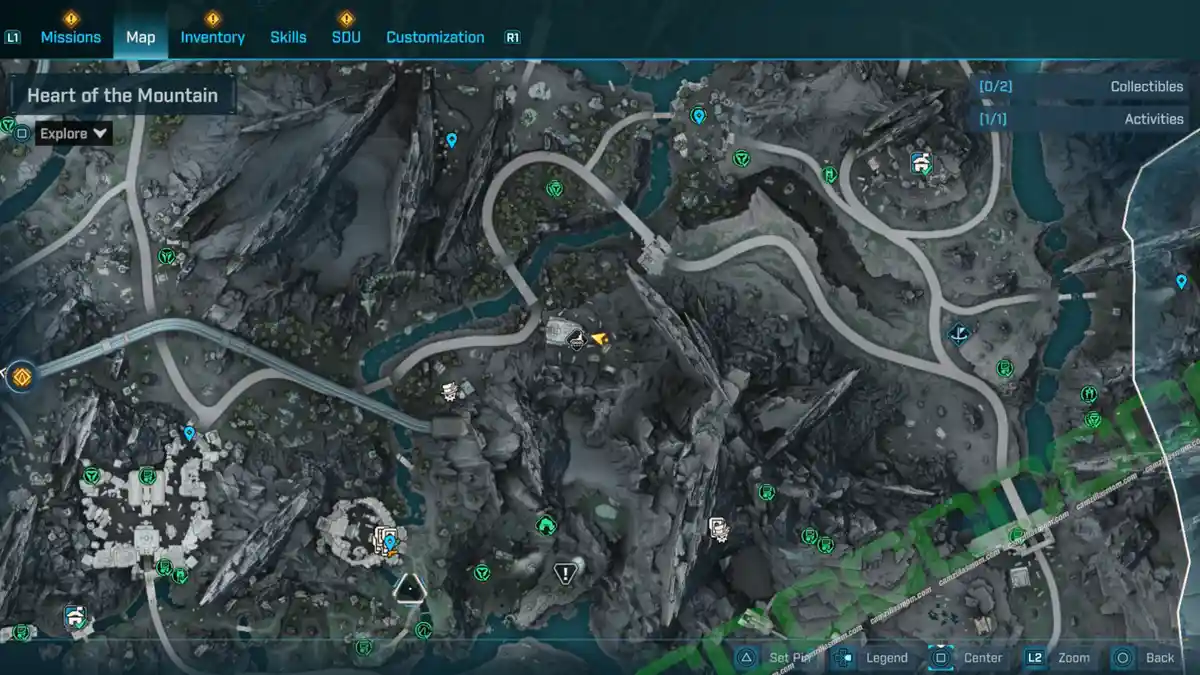Click the blue diamond marker by the road

pyautogui.click(x=960, y=333)
